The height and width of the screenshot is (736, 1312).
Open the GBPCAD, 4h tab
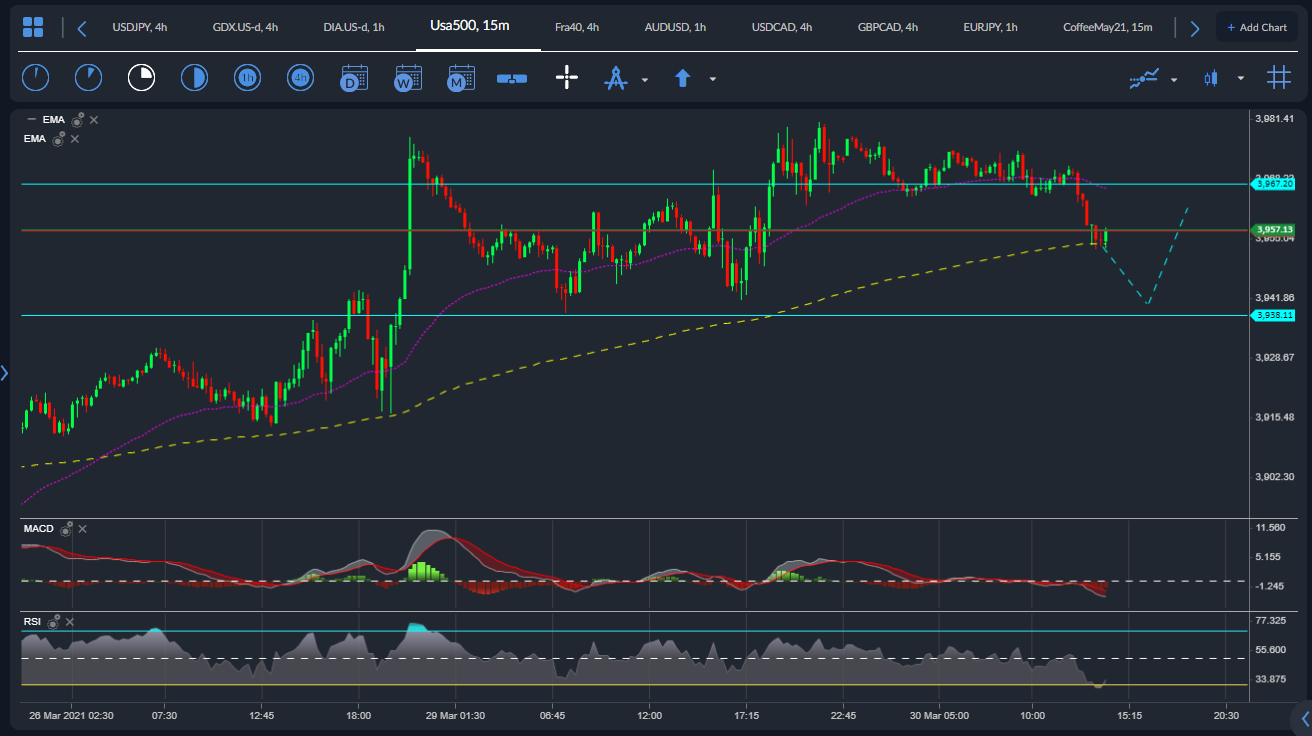(x=888, y=27)
